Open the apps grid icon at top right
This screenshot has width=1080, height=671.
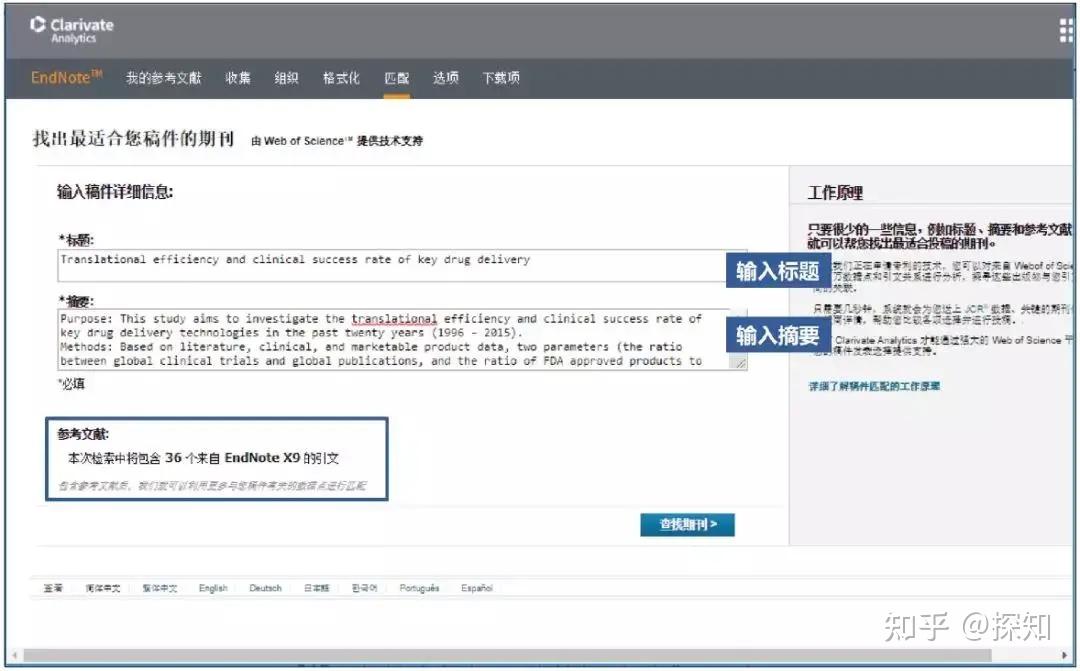[1068, 30]
